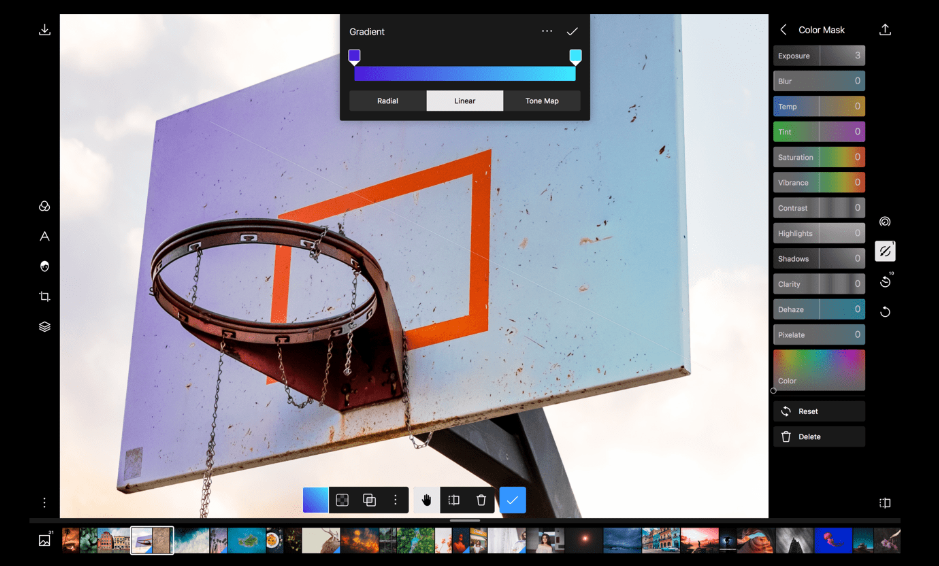The height and width of the screenshot is (566, 939).
Task: Adjust the Saturation slider
Action: [819, 157]
